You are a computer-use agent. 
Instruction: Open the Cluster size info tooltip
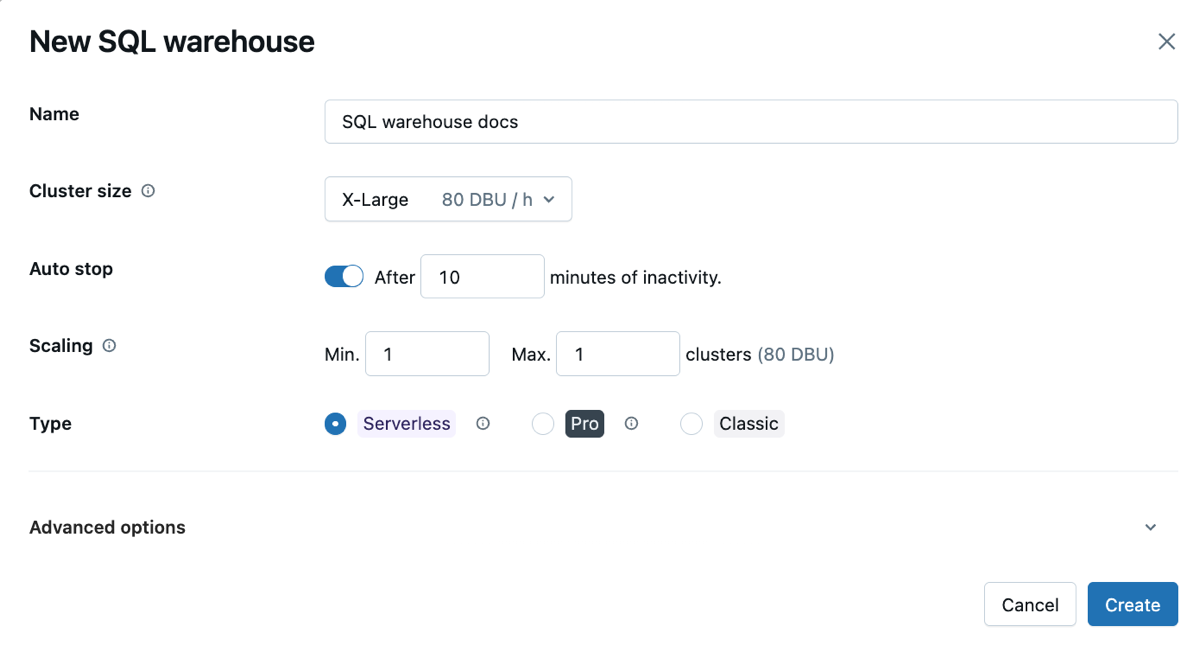[x=147, y=190]
